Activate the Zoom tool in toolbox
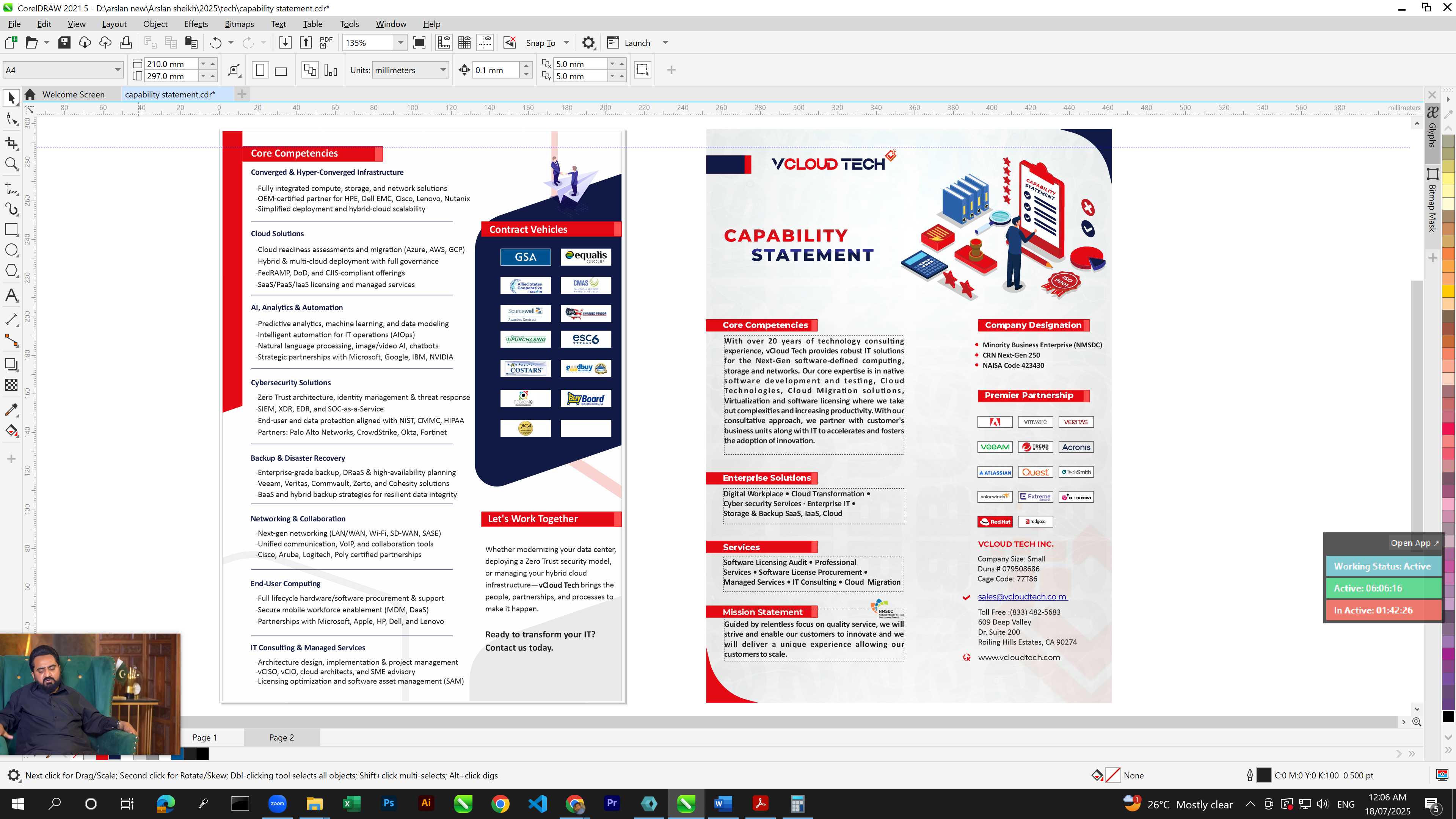 pyautogui.click(x=11, y=164)
